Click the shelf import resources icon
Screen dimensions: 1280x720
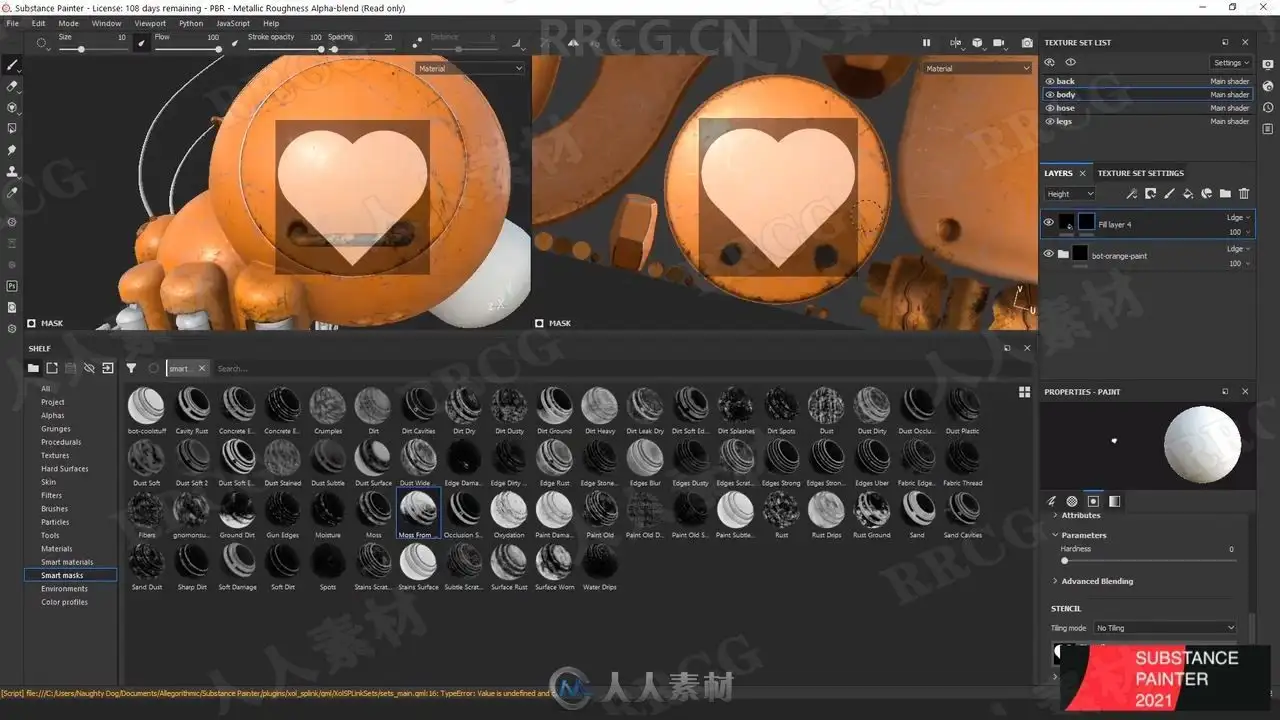point(108,368)
